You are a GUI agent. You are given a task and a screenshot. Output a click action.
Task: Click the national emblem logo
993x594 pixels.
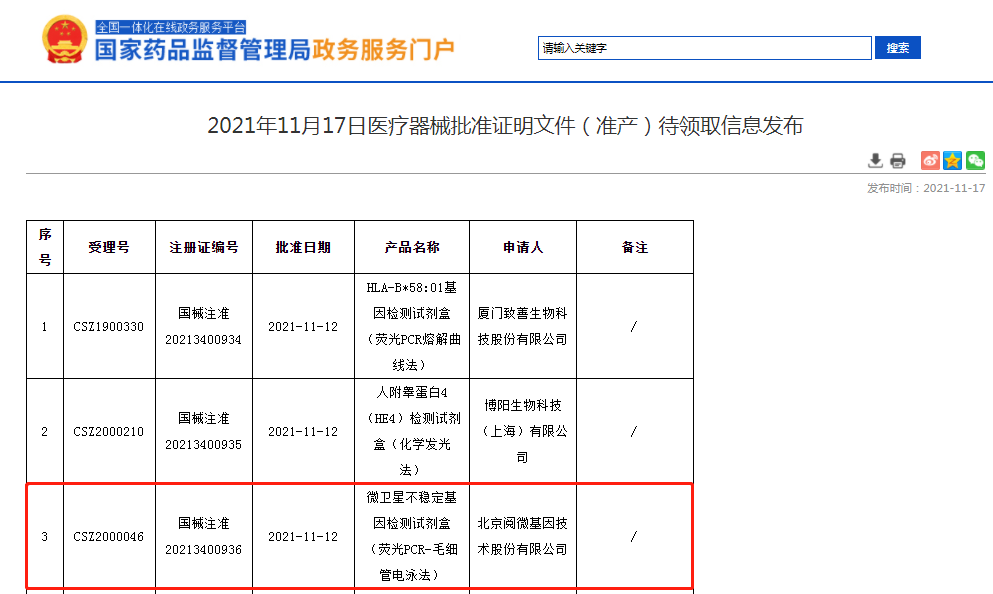point(65,40)
